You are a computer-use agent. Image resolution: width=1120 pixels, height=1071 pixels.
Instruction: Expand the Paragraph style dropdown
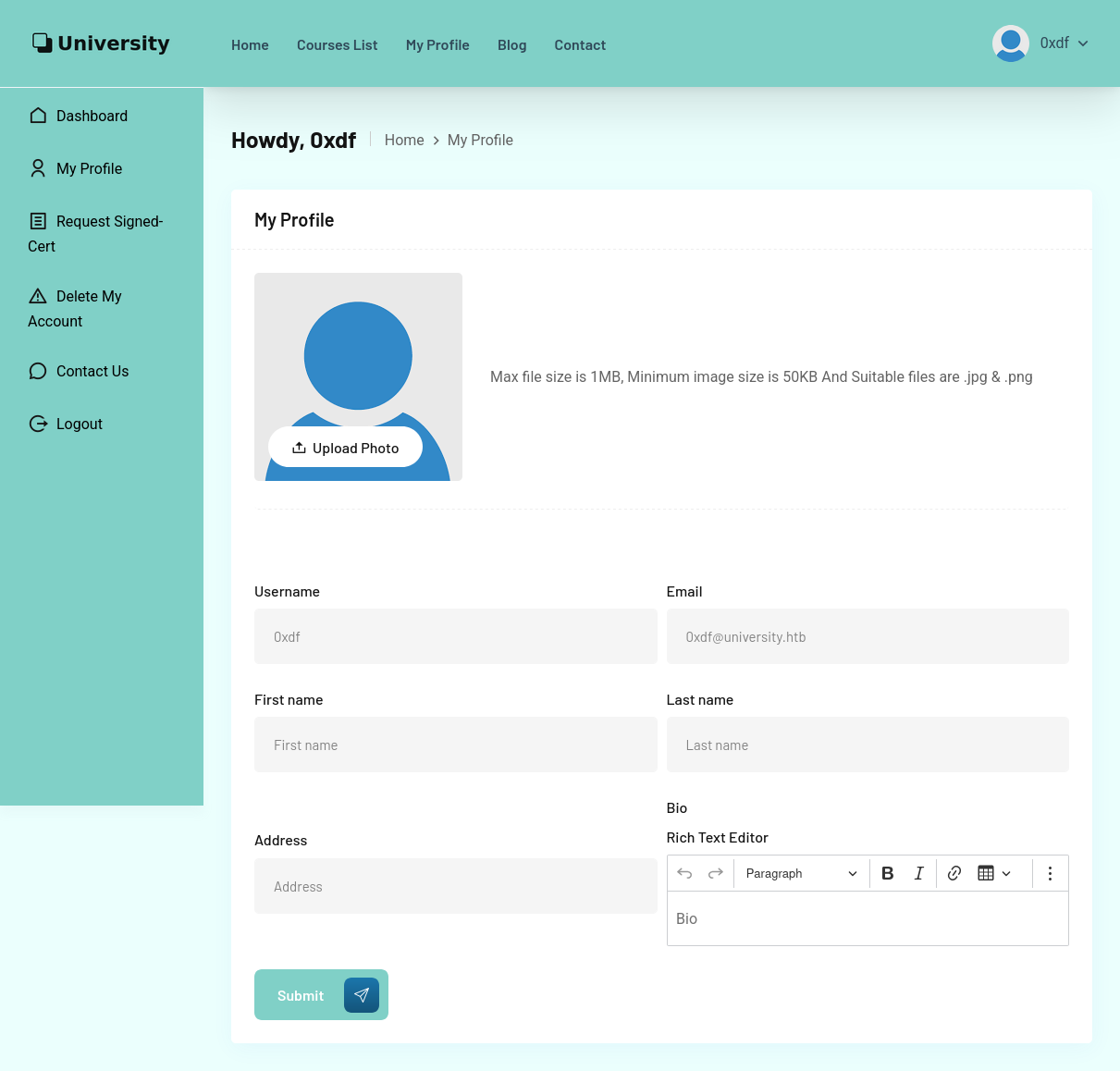click(x=801, y=873)
